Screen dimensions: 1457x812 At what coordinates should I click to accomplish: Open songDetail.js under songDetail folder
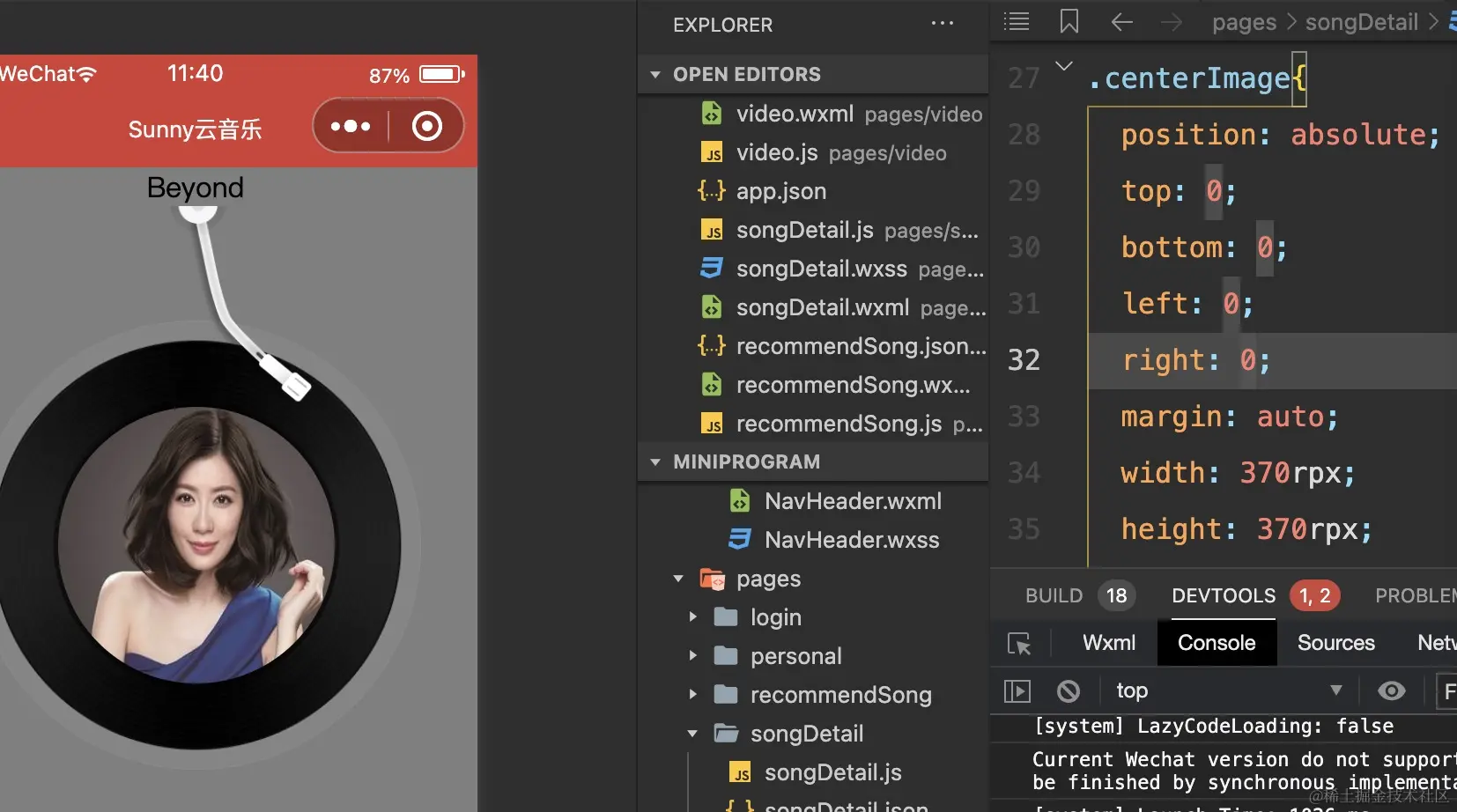(832, 772)
